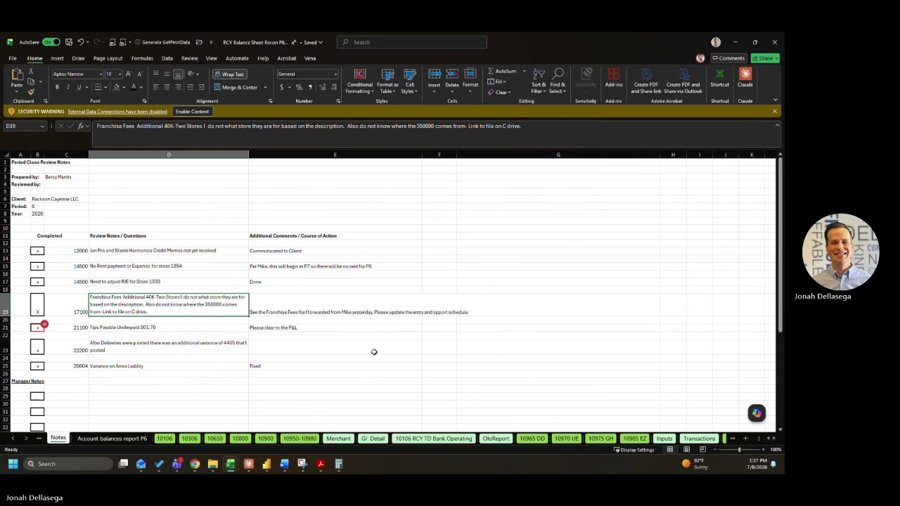Expand the AutoSum dropdown arrow
The height and width of the screenshot is (506, 900).
[524, 71]
